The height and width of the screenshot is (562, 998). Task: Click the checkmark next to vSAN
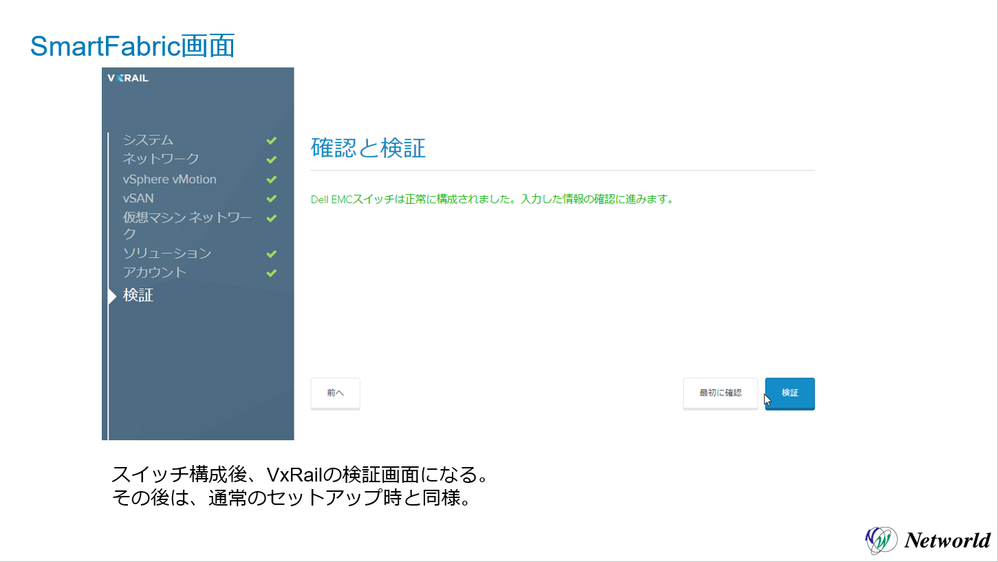[271, 199]
